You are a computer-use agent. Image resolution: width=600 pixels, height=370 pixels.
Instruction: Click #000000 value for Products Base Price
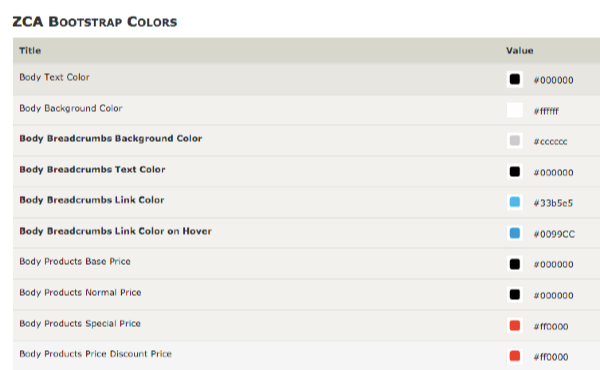(553, 264)
